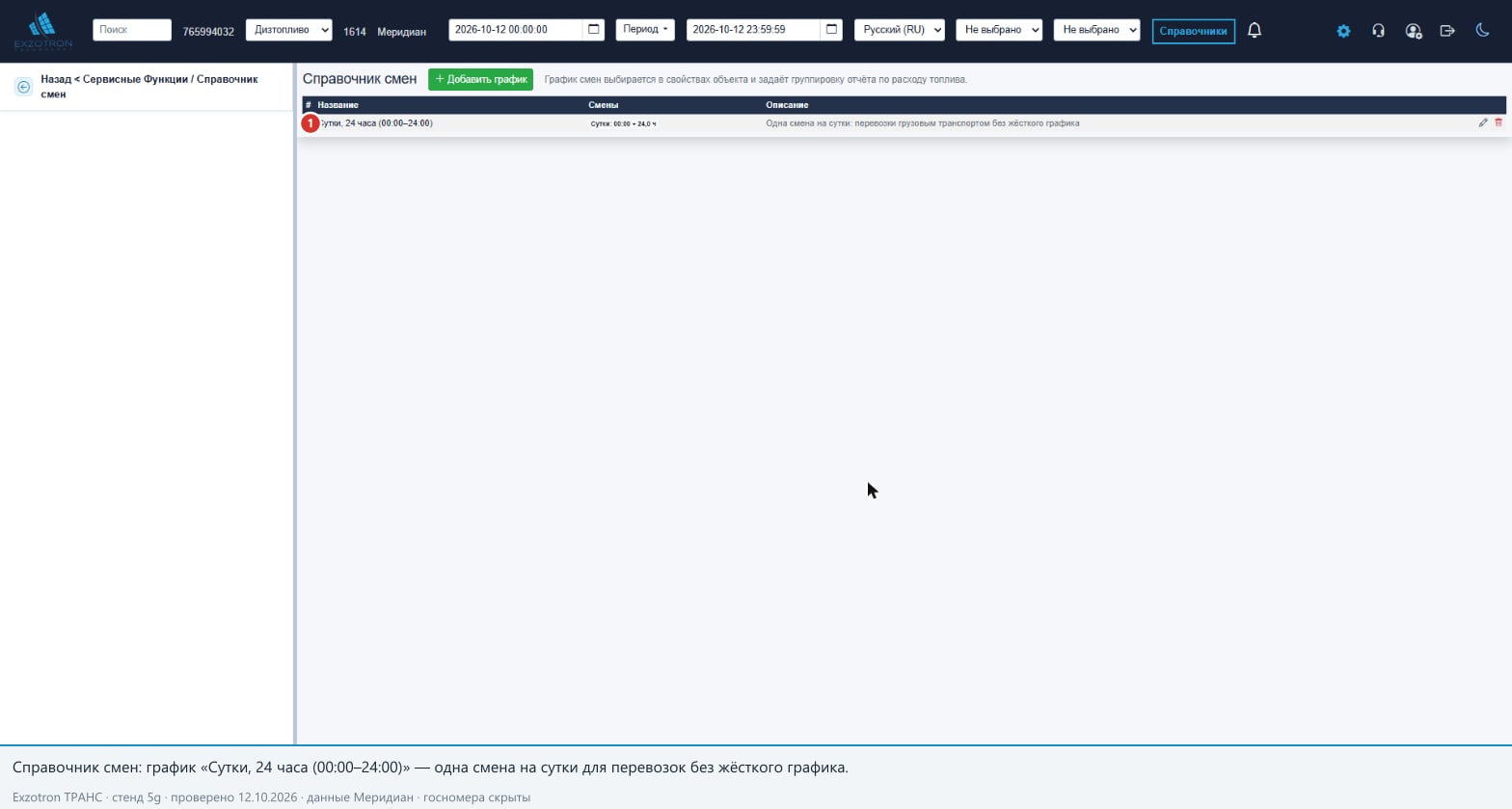Image resolution: width=1512 pixels, height=809 pixels.
Task: Click the Exzotron logo
Action: point(42,31)
